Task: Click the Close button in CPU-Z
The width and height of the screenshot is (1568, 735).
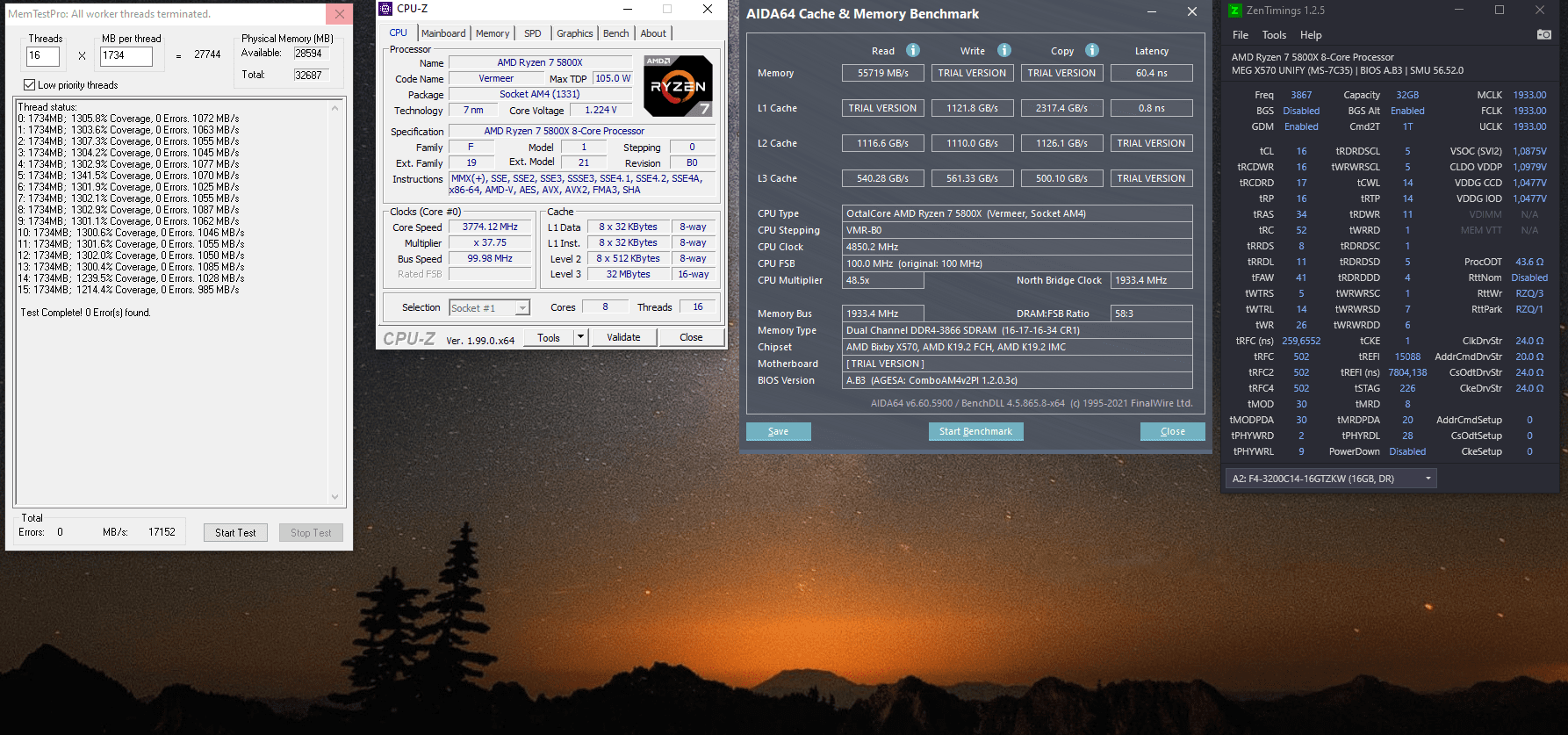Action: [691, 337]
